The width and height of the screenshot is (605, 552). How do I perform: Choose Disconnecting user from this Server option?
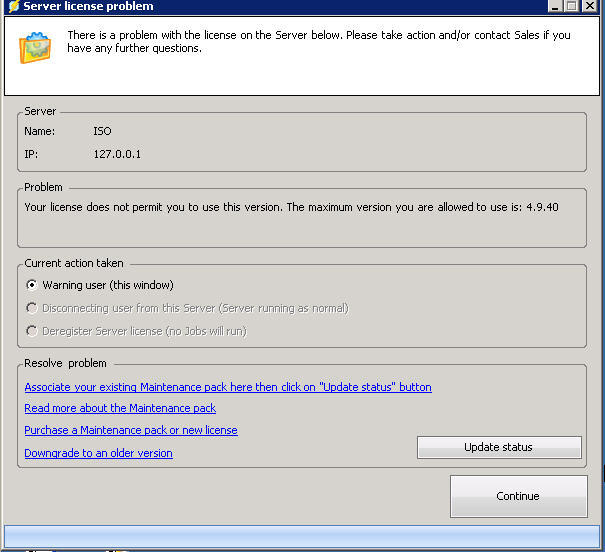point(32,308)
